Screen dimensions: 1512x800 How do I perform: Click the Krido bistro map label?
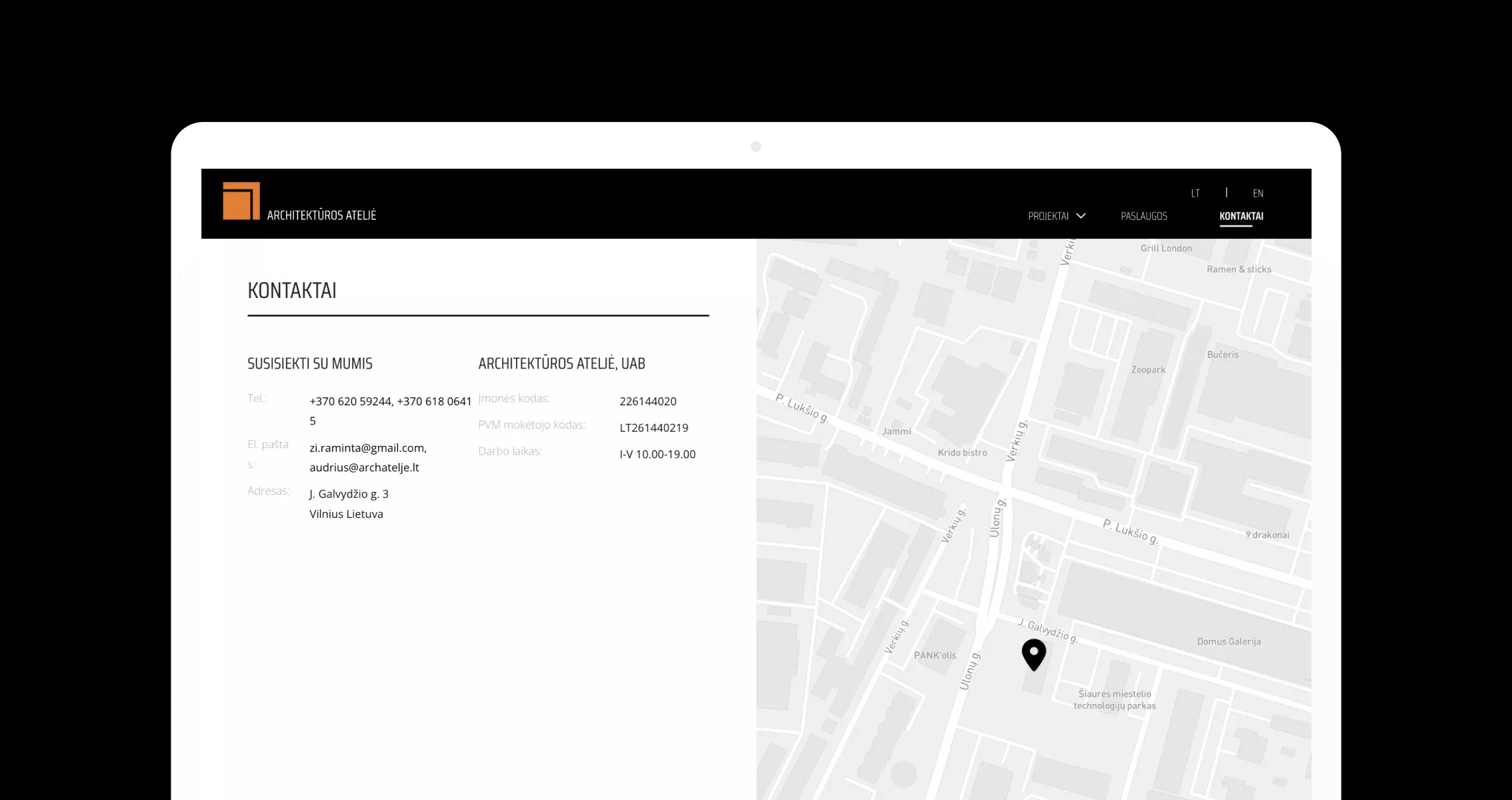coord(962,453)
